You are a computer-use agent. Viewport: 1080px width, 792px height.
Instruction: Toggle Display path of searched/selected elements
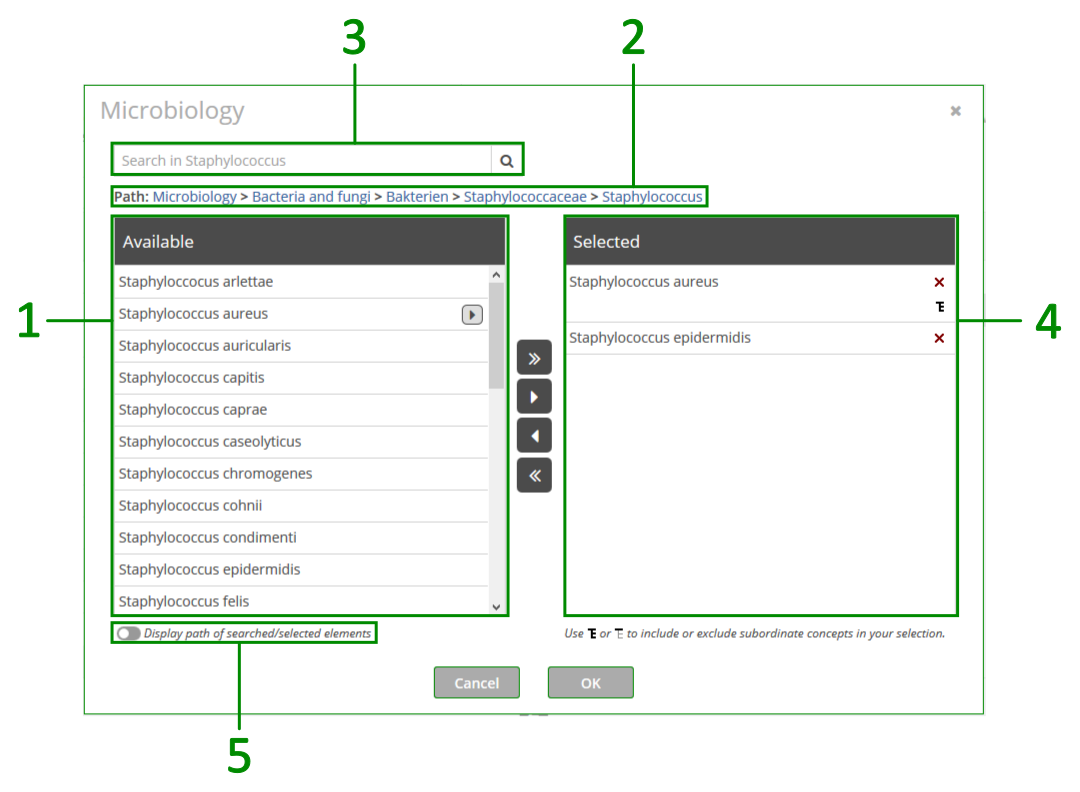(x=128, y=633)
